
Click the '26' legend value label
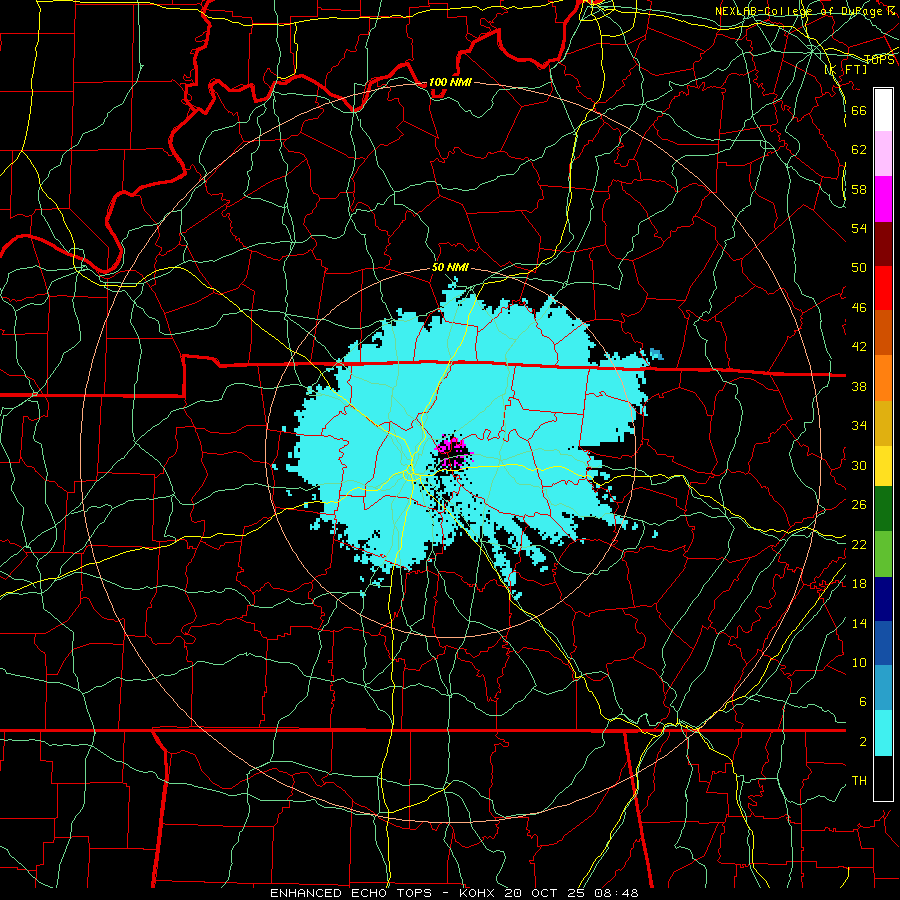point(859,505)
